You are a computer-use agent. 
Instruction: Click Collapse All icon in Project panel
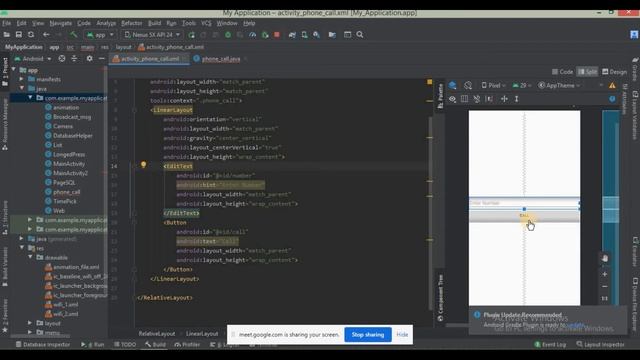74,59
